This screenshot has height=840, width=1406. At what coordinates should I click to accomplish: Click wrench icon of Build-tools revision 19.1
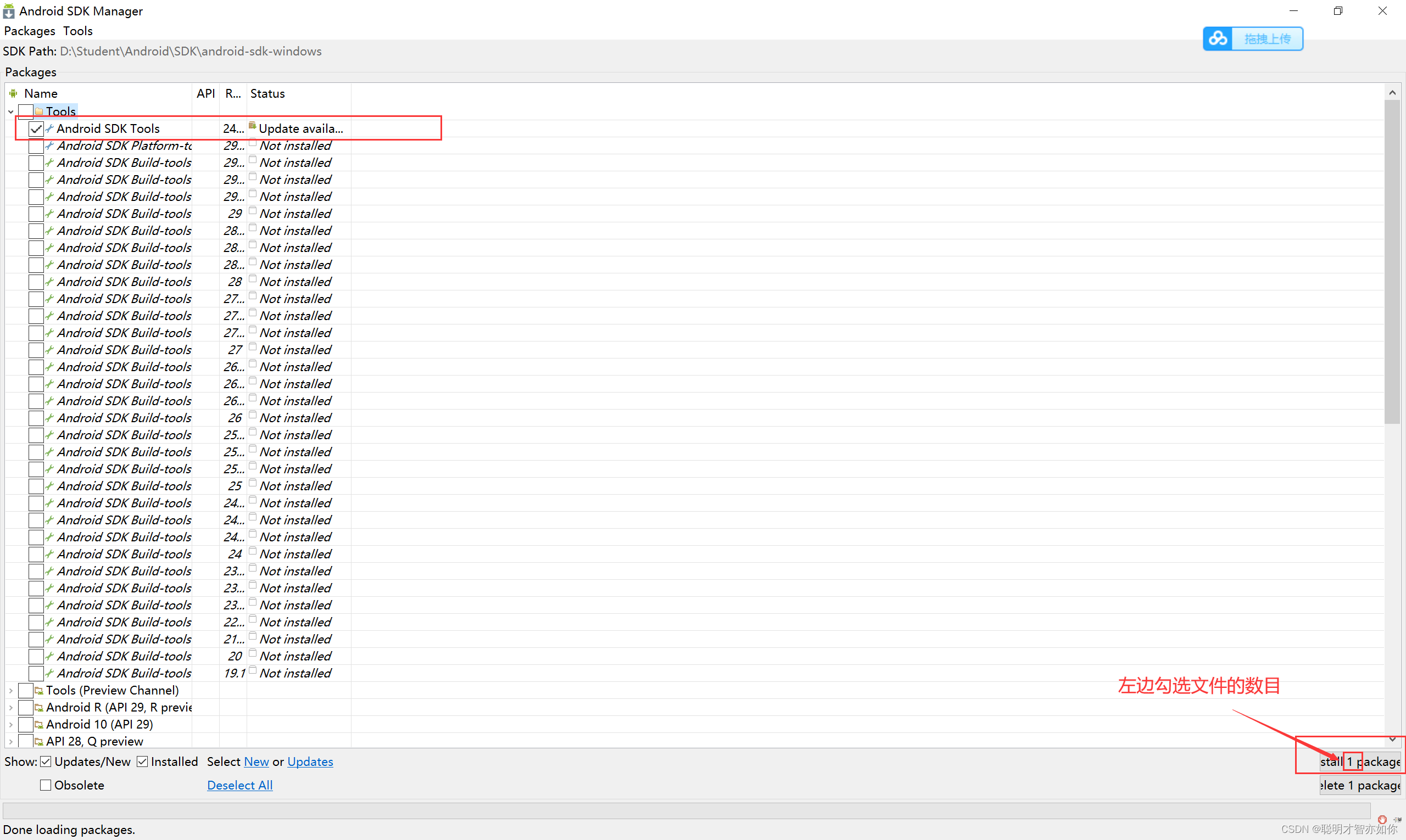pyautogui.click(x=50, y=673)
